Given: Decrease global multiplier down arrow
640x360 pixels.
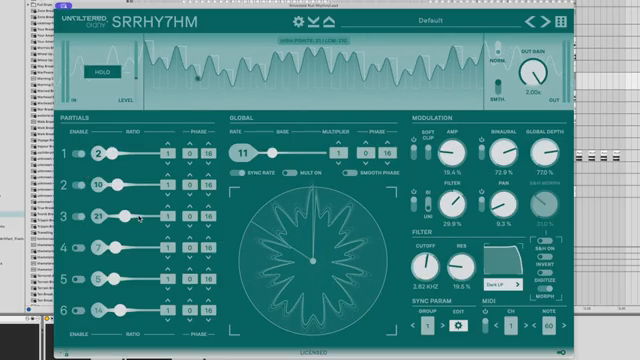Looking at the screenshot, I should point(338,163).
